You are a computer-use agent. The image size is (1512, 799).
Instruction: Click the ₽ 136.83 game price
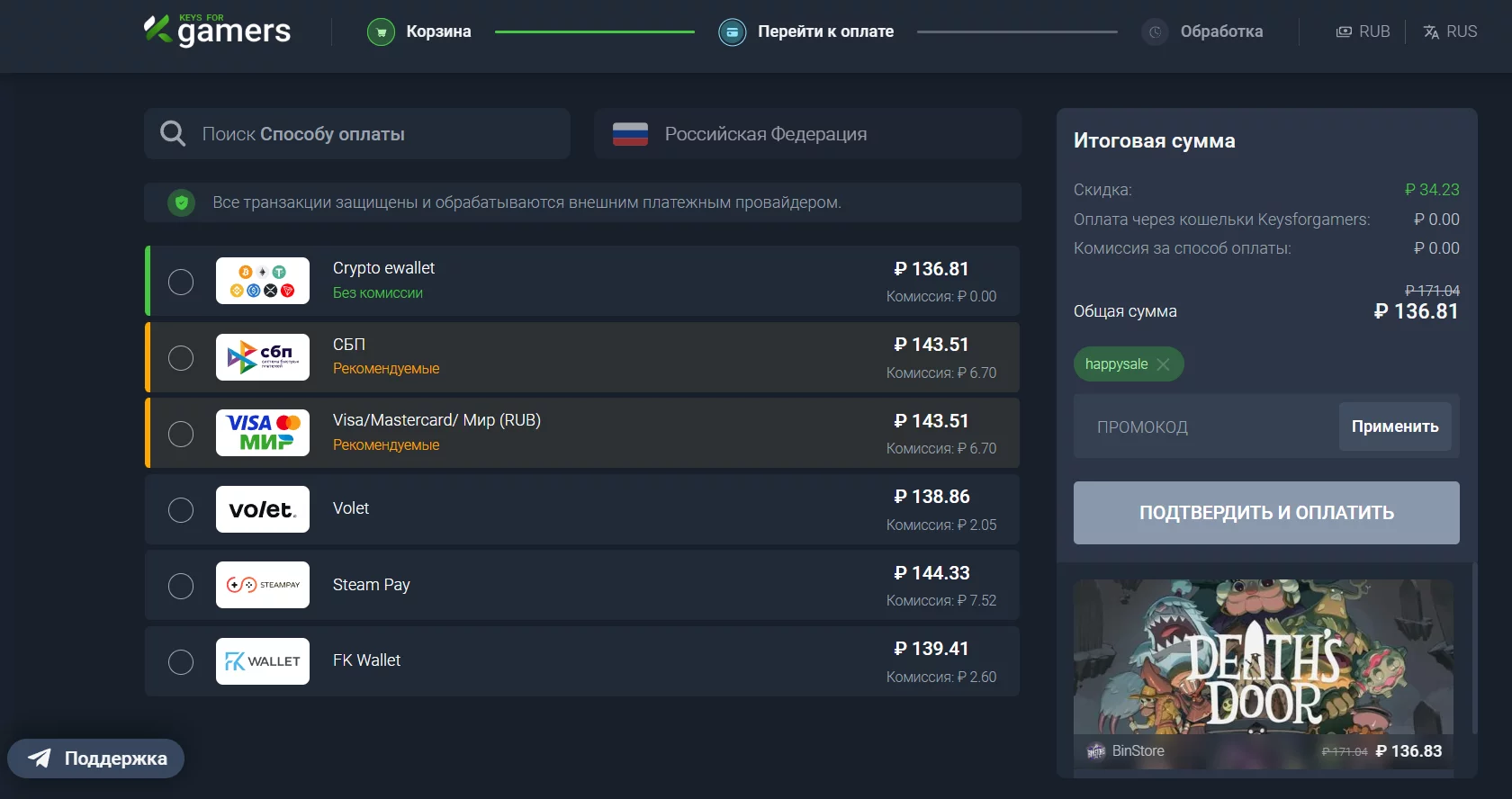click(1408, 751)
